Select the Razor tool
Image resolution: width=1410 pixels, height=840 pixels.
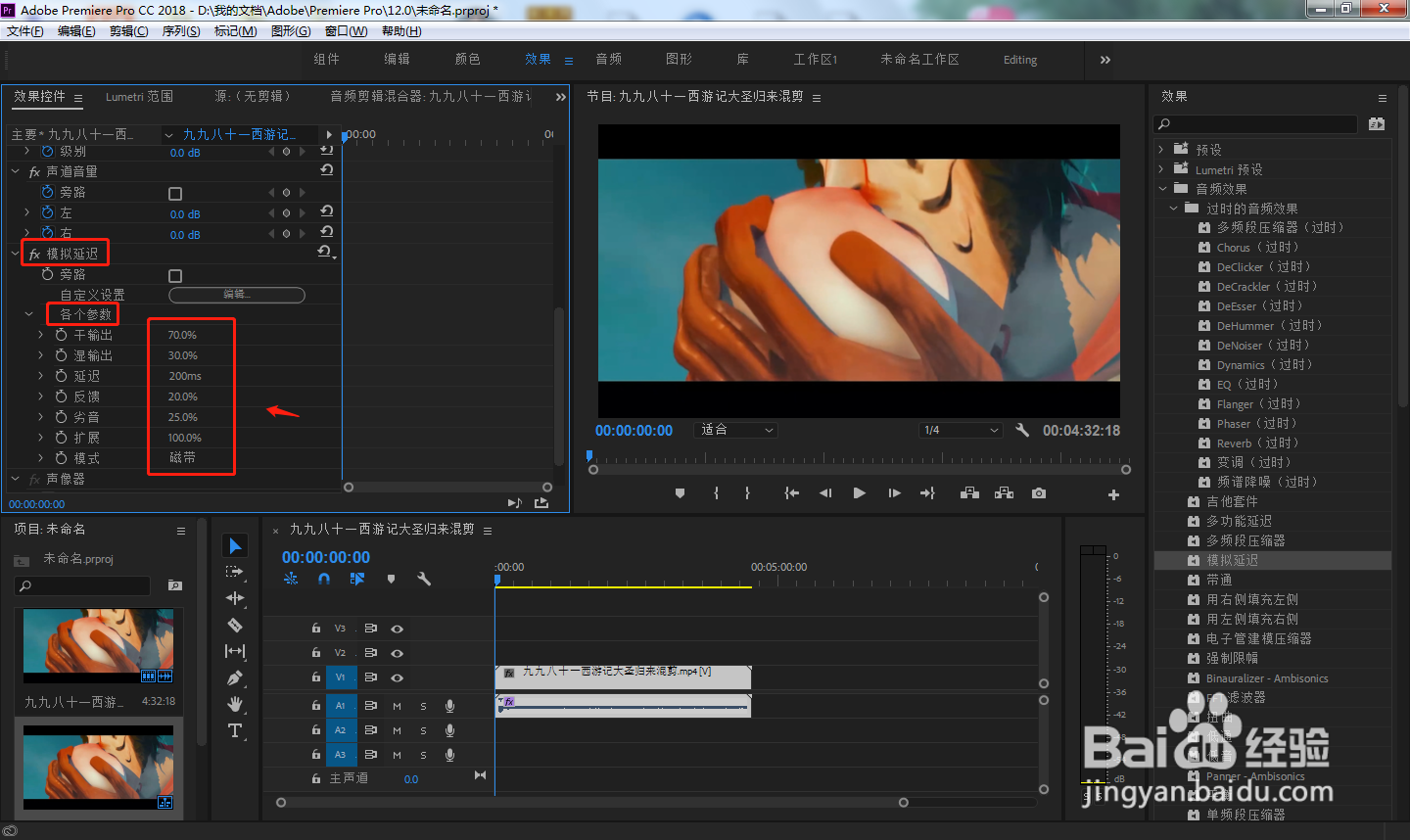point(235,625)
